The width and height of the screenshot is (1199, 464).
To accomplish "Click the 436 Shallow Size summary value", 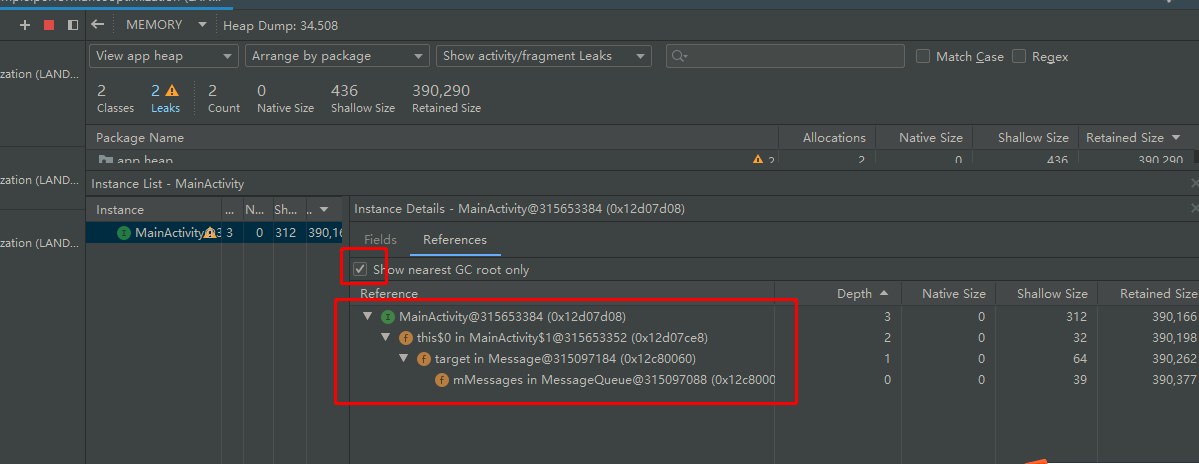I will click(x=344, y=90).
